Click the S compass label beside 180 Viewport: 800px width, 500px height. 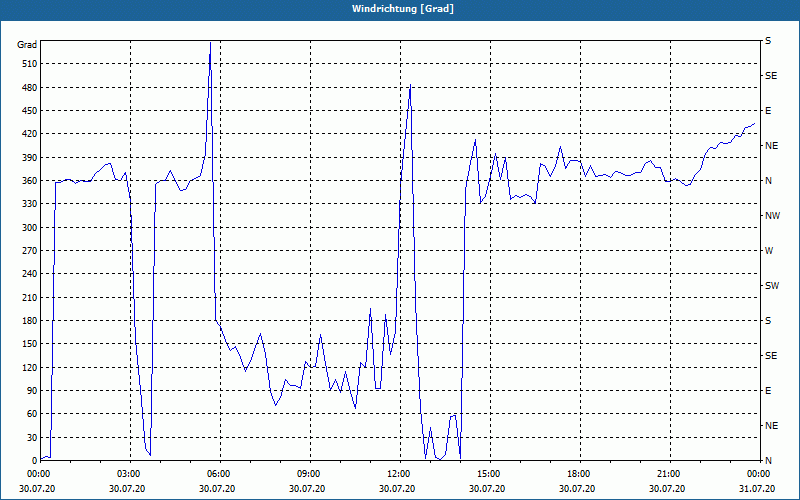click(768, 321)
